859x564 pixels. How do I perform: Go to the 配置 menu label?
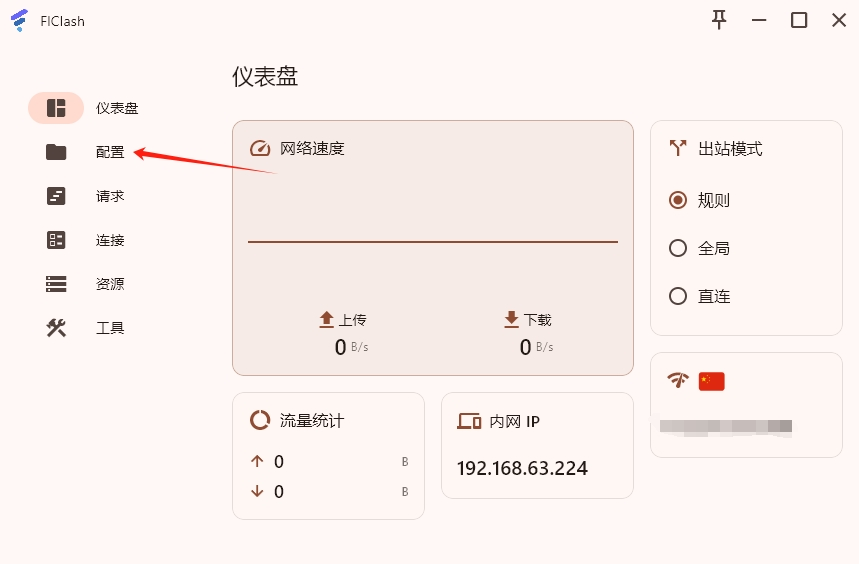(x=110, y=152)
